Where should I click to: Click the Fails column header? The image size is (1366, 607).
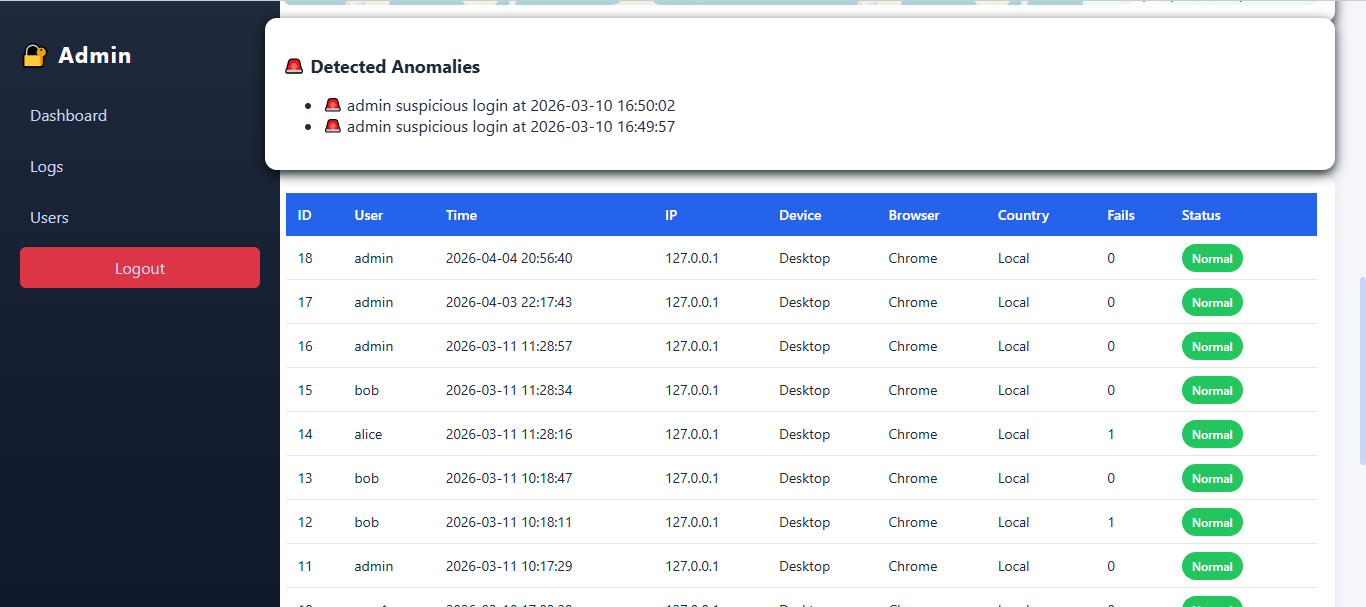[1121, 215]
